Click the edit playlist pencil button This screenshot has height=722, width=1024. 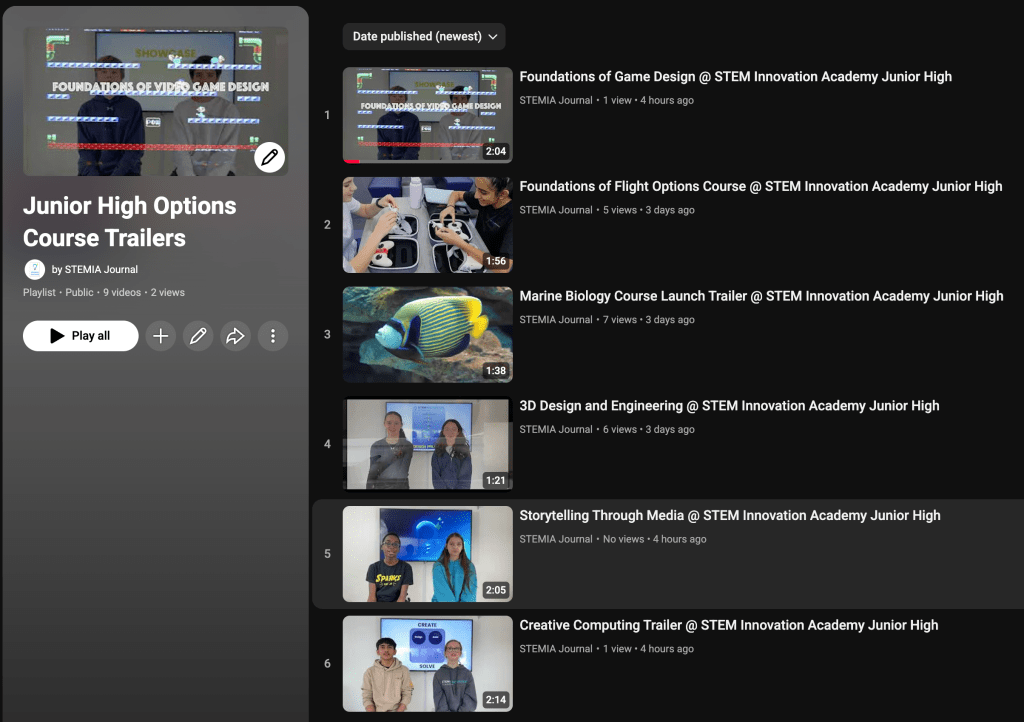click(x=198, y=336)
